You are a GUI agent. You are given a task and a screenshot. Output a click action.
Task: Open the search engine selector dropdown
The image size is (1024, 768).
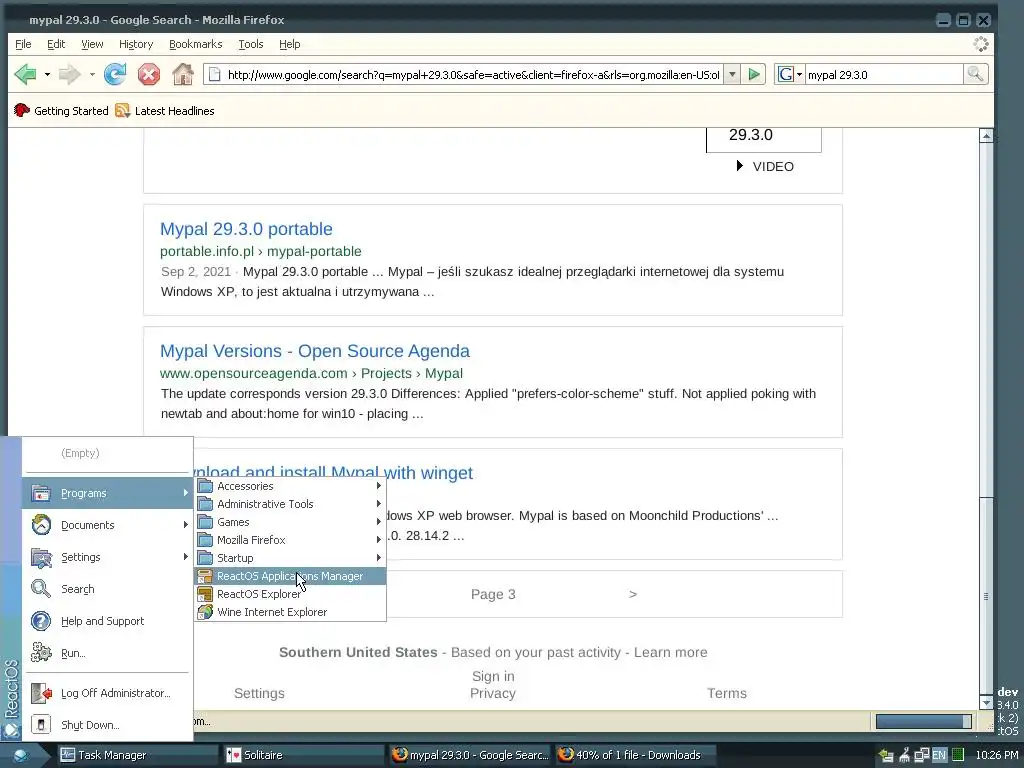click(789, 74)
